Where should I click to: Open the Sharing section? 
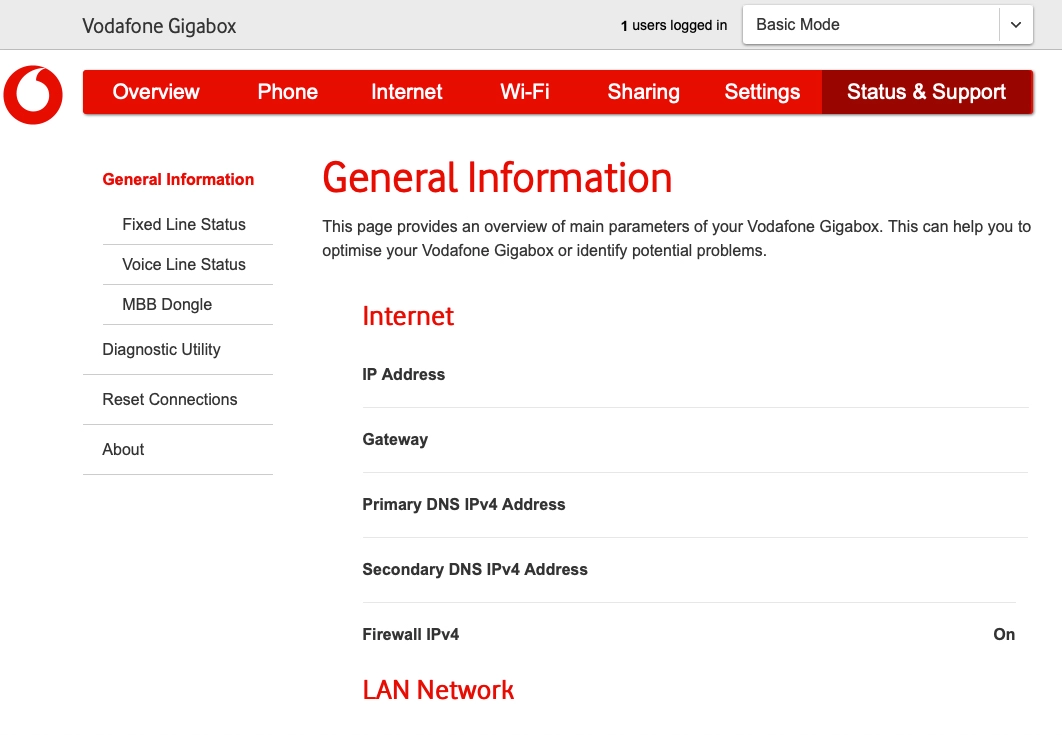(643, 91)
